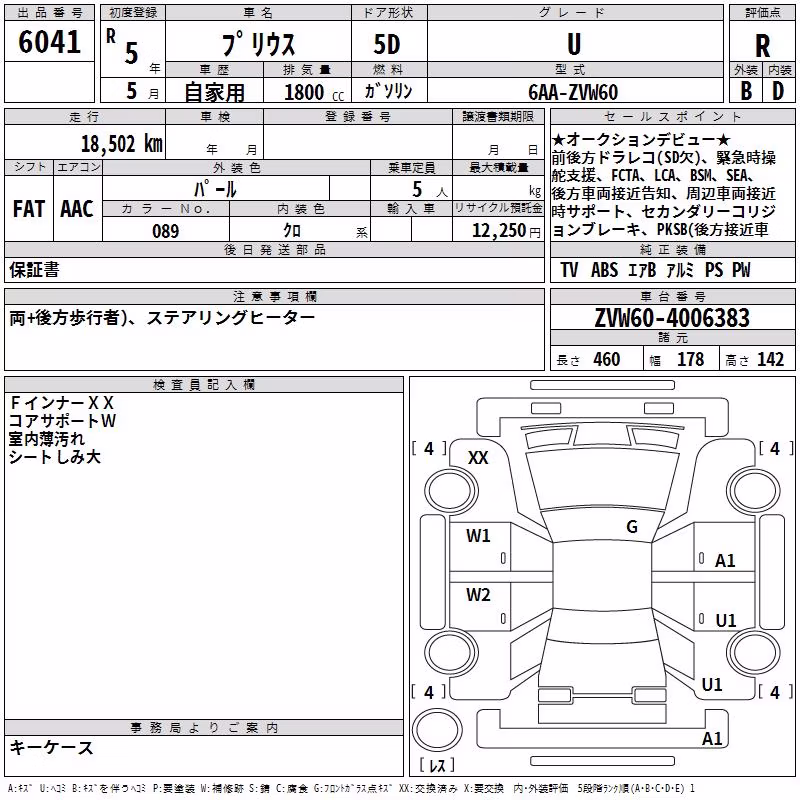
Task: Select the XX mark on the car diagram
Action: [x=478, y=458]
